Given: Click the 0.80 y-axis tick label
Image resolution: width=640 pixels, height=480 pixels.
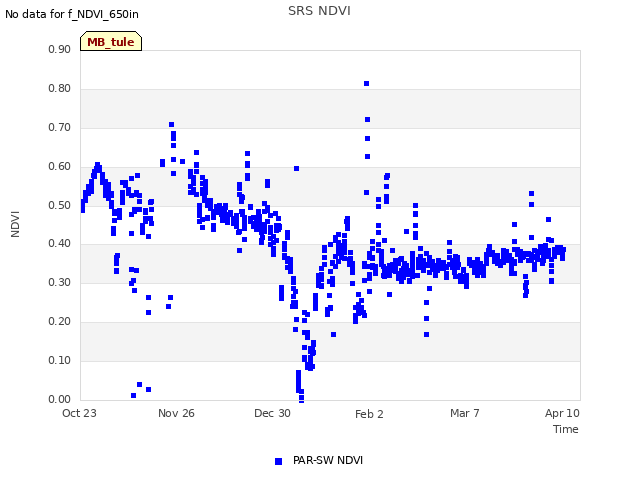Looking at the screenshot, I should coord(60,88).
